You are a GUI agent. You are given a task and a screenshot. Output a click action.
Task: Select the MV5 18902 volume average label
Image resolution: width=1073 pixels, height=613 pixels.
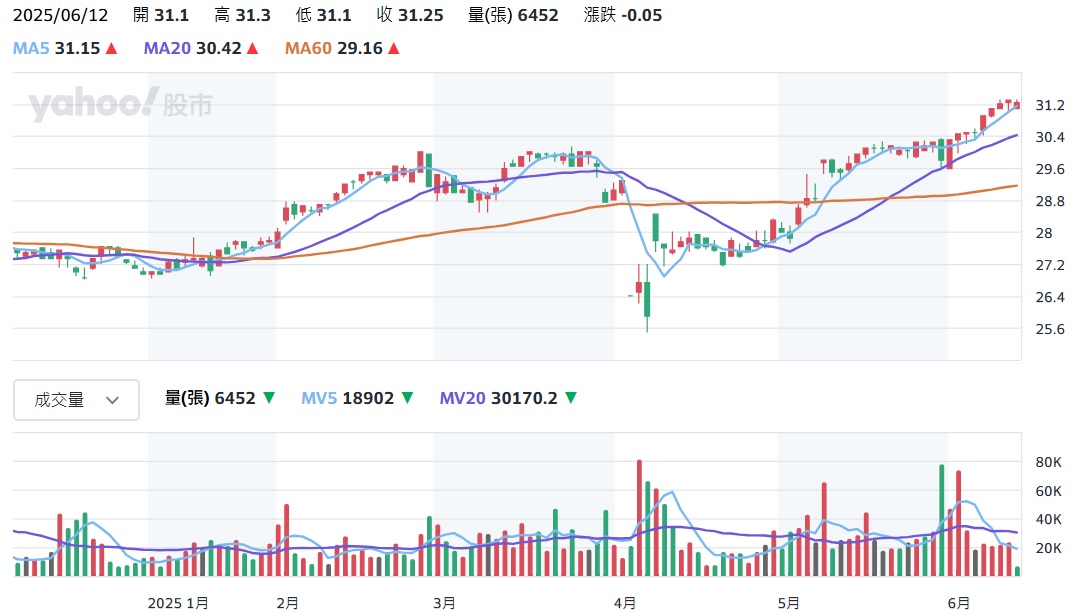click(348, 398)
